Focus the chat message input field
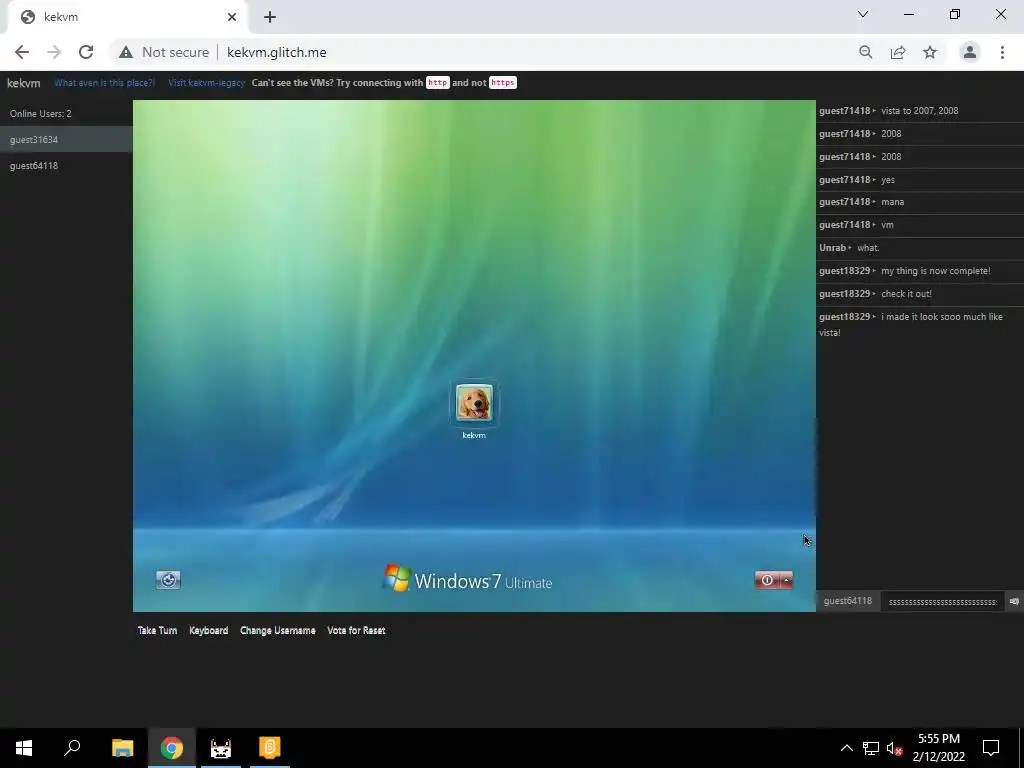The width and height of the screenshot is (1024, 768). click(942, 601)
